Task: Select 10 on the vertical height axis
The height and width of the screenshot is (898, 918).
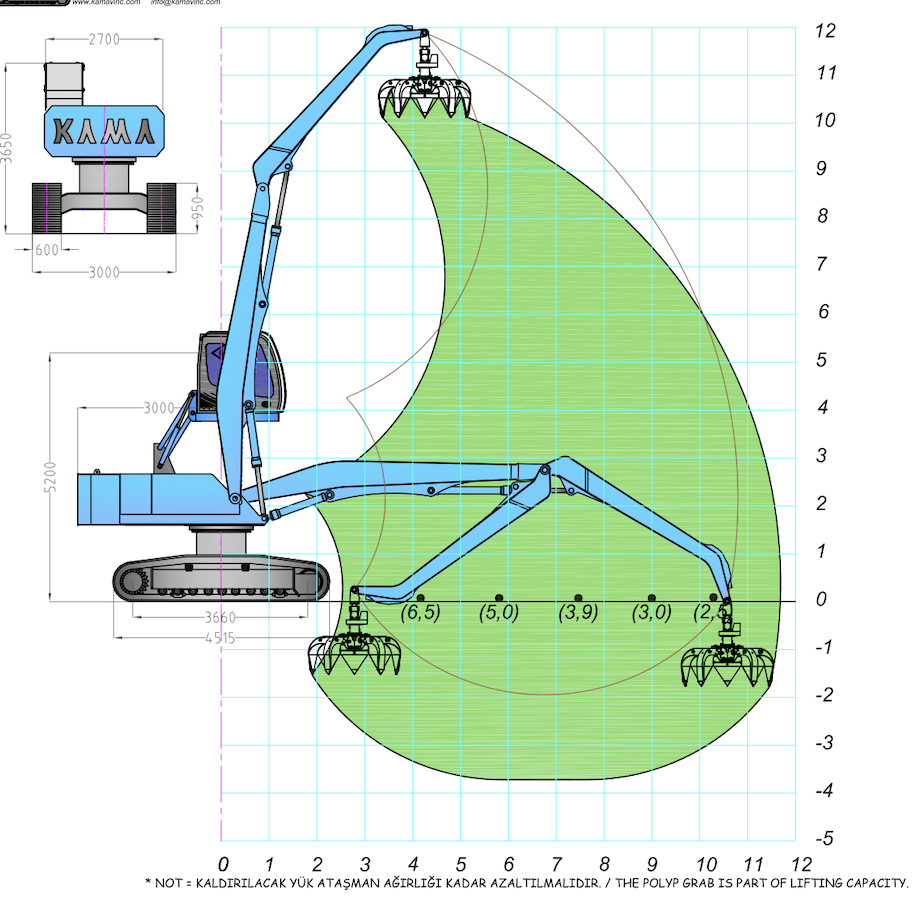Action: [825, 120]
